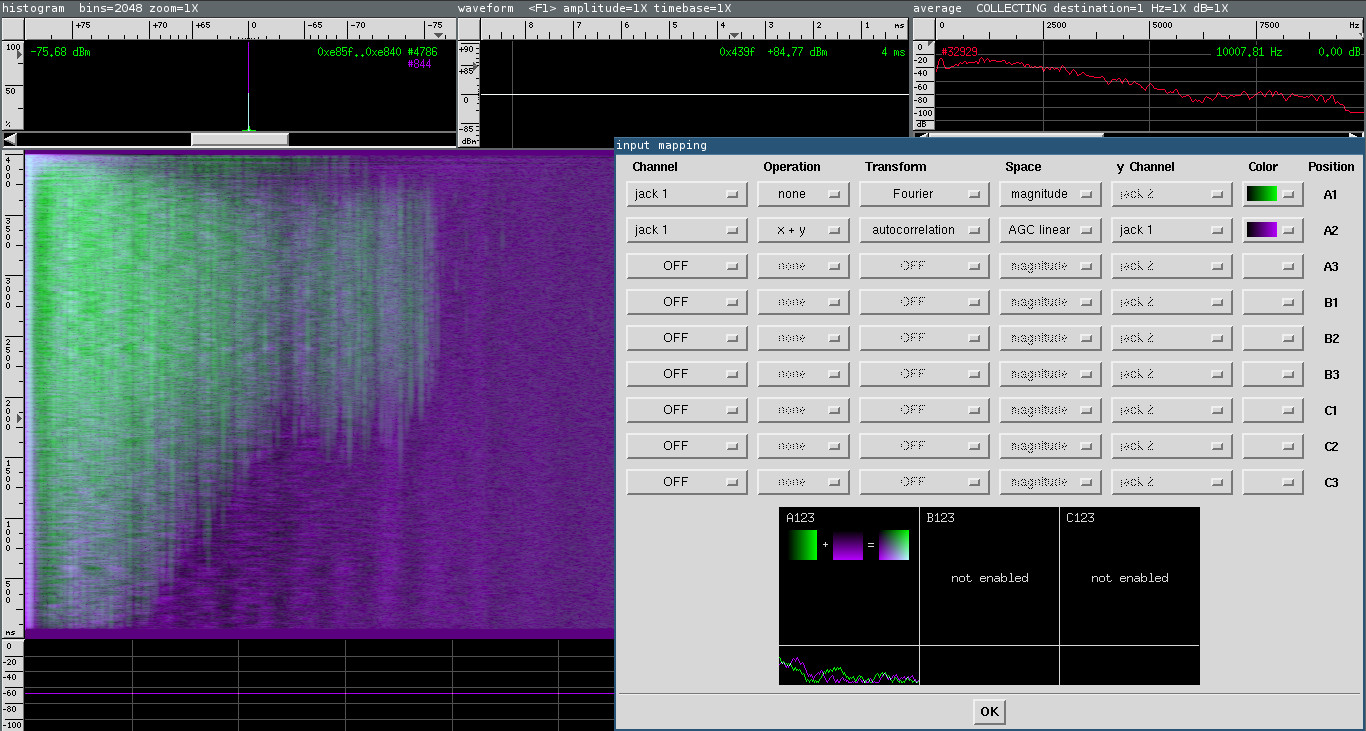1366x731 pixels.
Task: Click the input mapping window title bar
Action: [990, 145]
